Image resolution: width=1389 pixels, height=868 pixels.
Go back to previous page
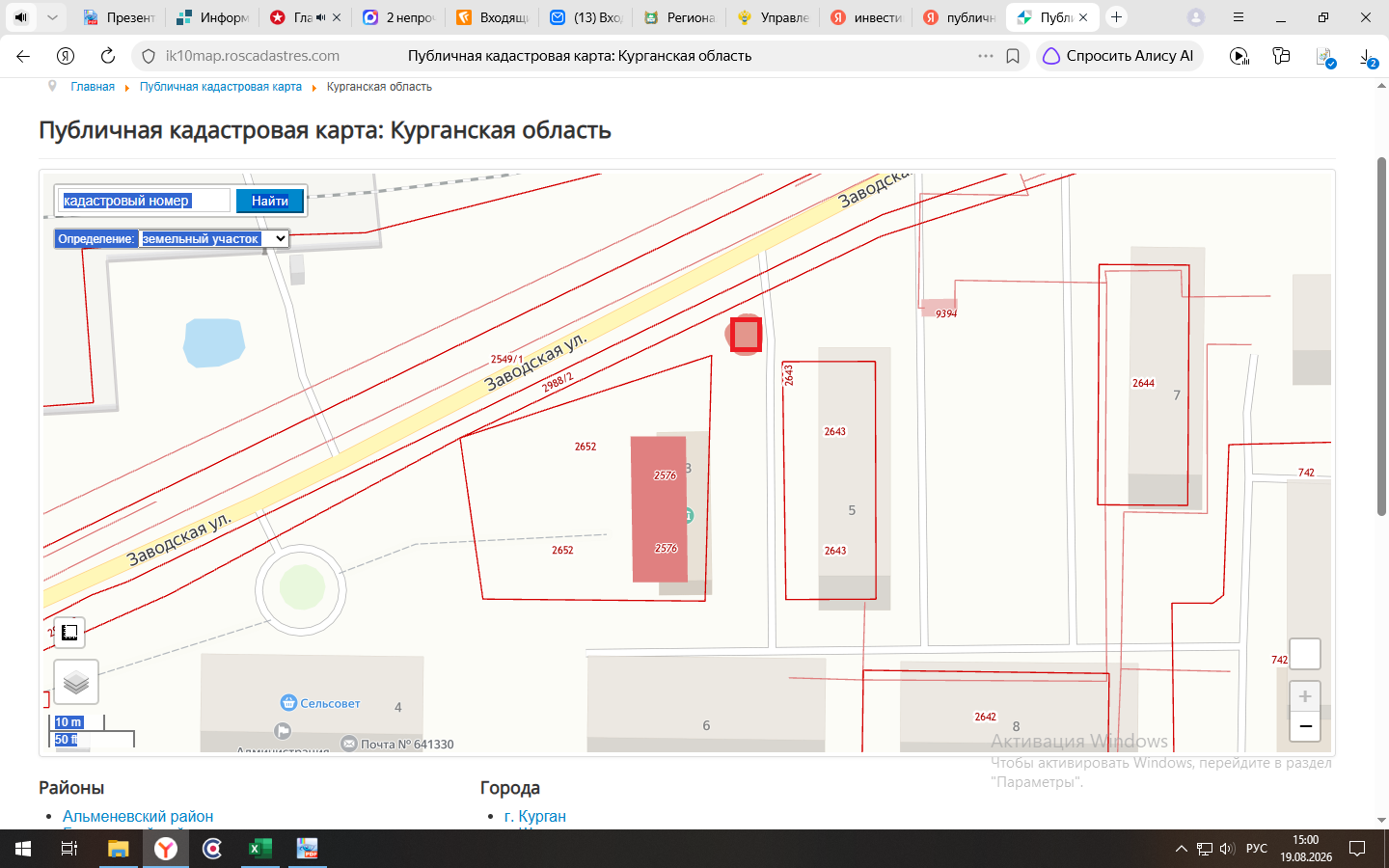(x=23, y=56)
